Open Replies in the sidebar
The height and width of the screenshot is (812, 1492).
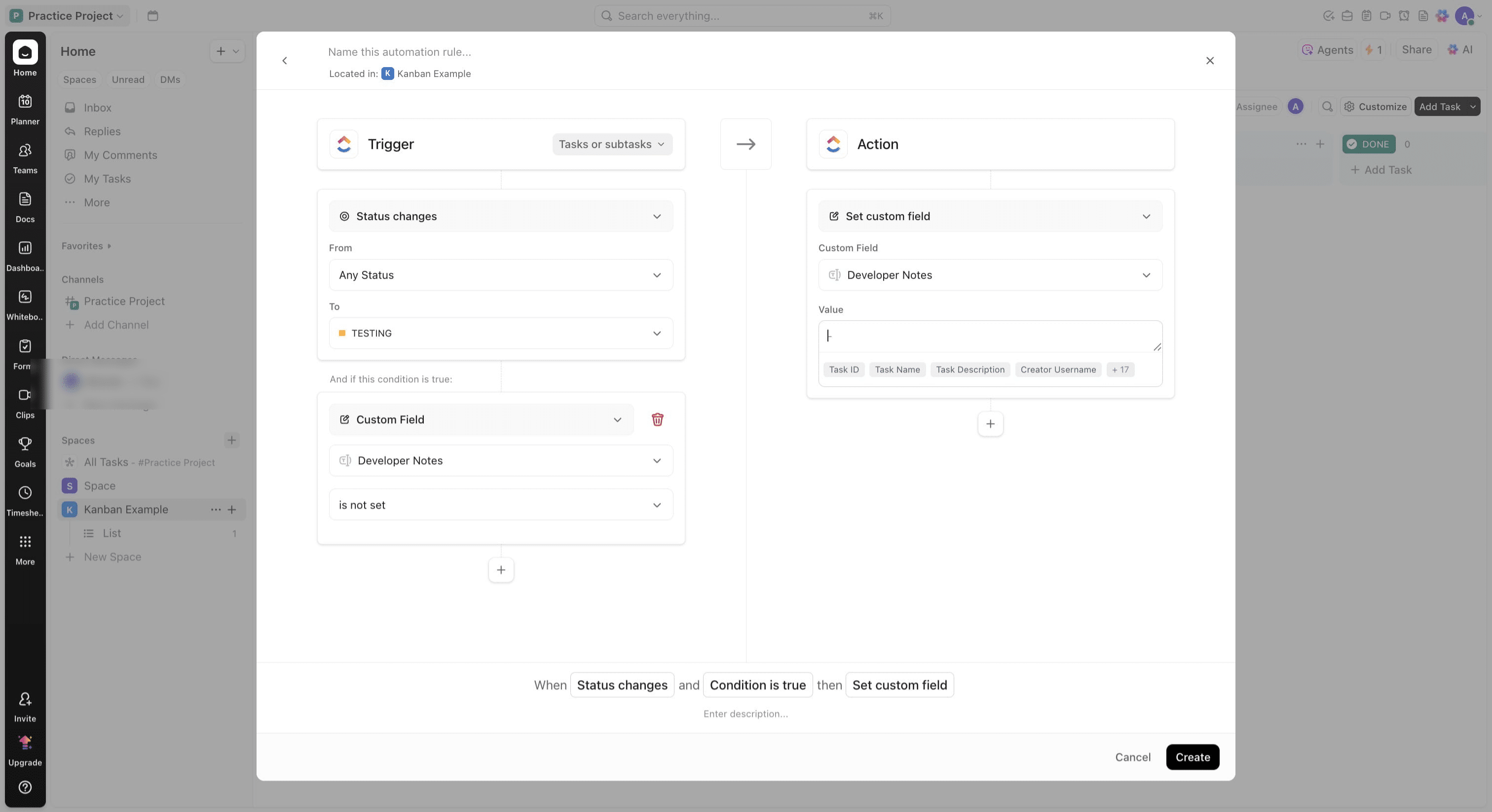coord(102,132)
